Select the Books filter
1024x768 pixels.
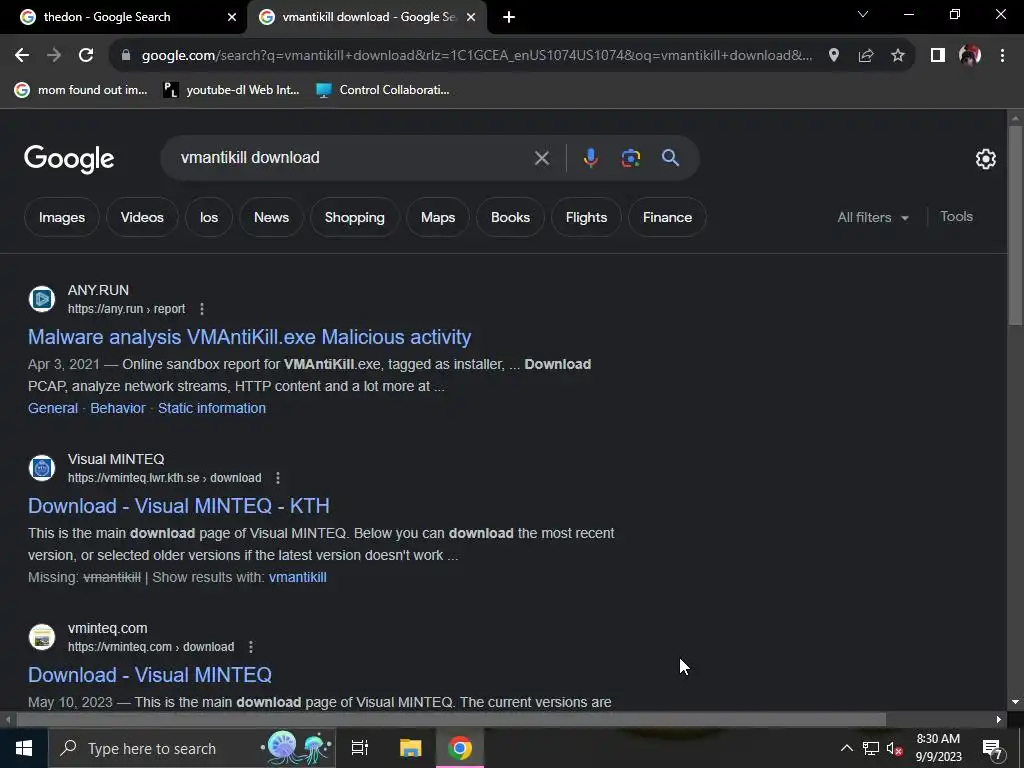[x=510, y=217]
